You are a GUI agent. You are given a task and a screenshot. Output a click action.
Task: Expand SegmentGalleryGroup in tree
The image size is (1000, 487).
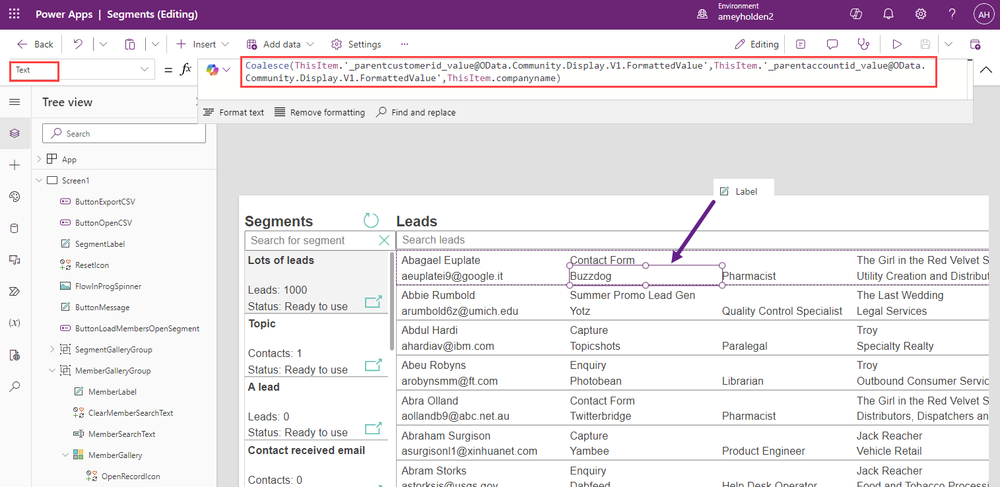tap(52, 349)
